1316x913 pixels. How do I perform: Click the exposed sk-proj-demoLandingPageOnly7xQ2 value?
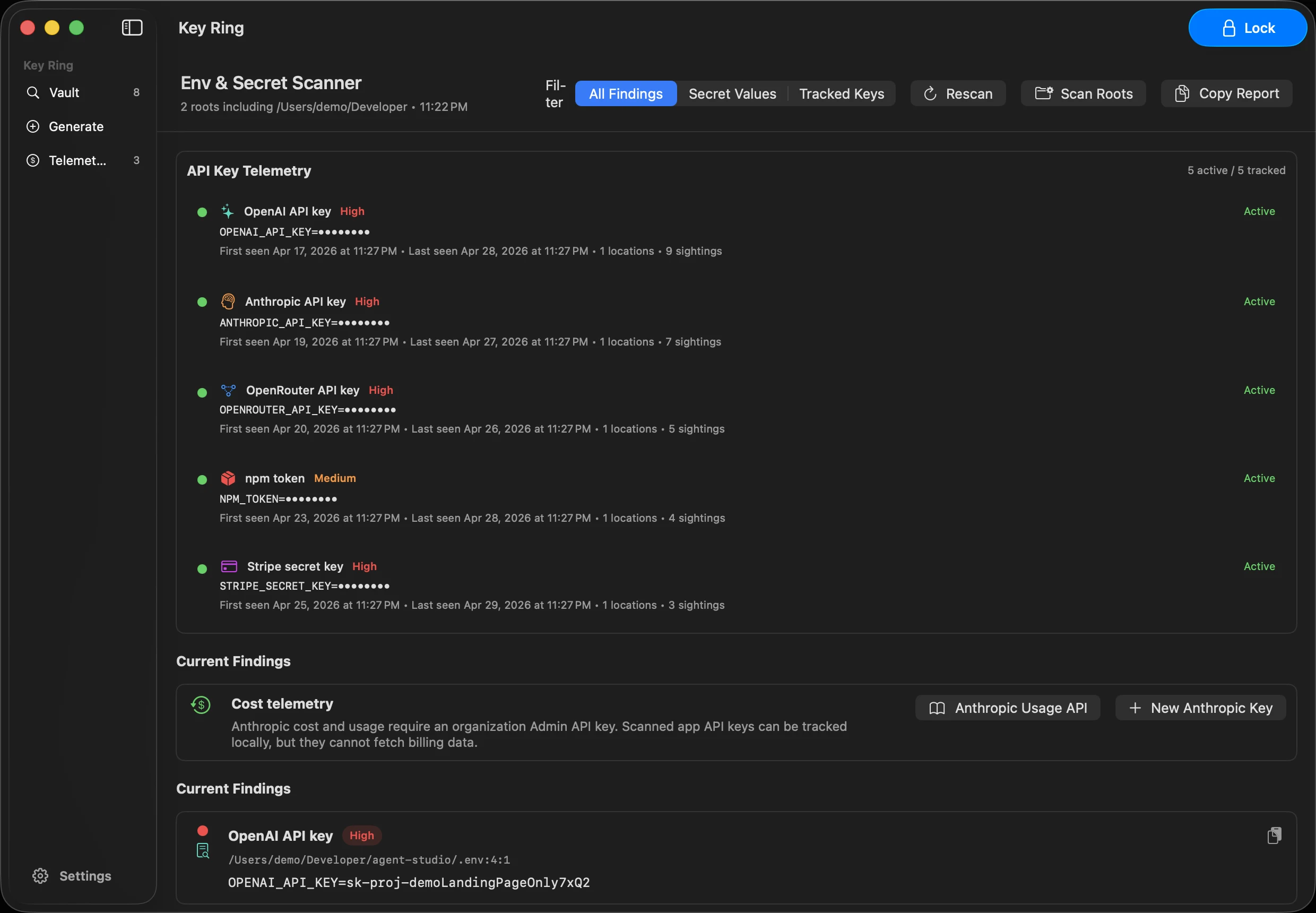click(x=468, y=882)
